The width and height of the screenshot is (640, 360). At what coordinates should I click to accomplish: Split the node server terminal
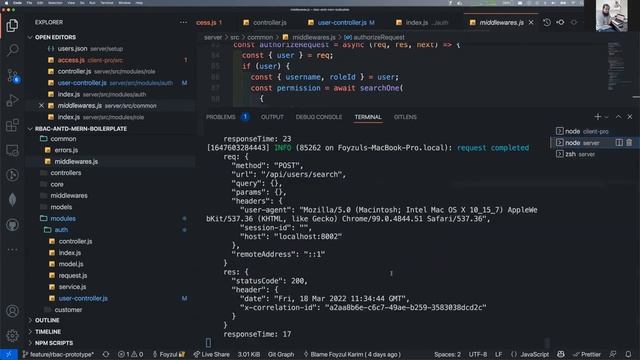(619, 142)
